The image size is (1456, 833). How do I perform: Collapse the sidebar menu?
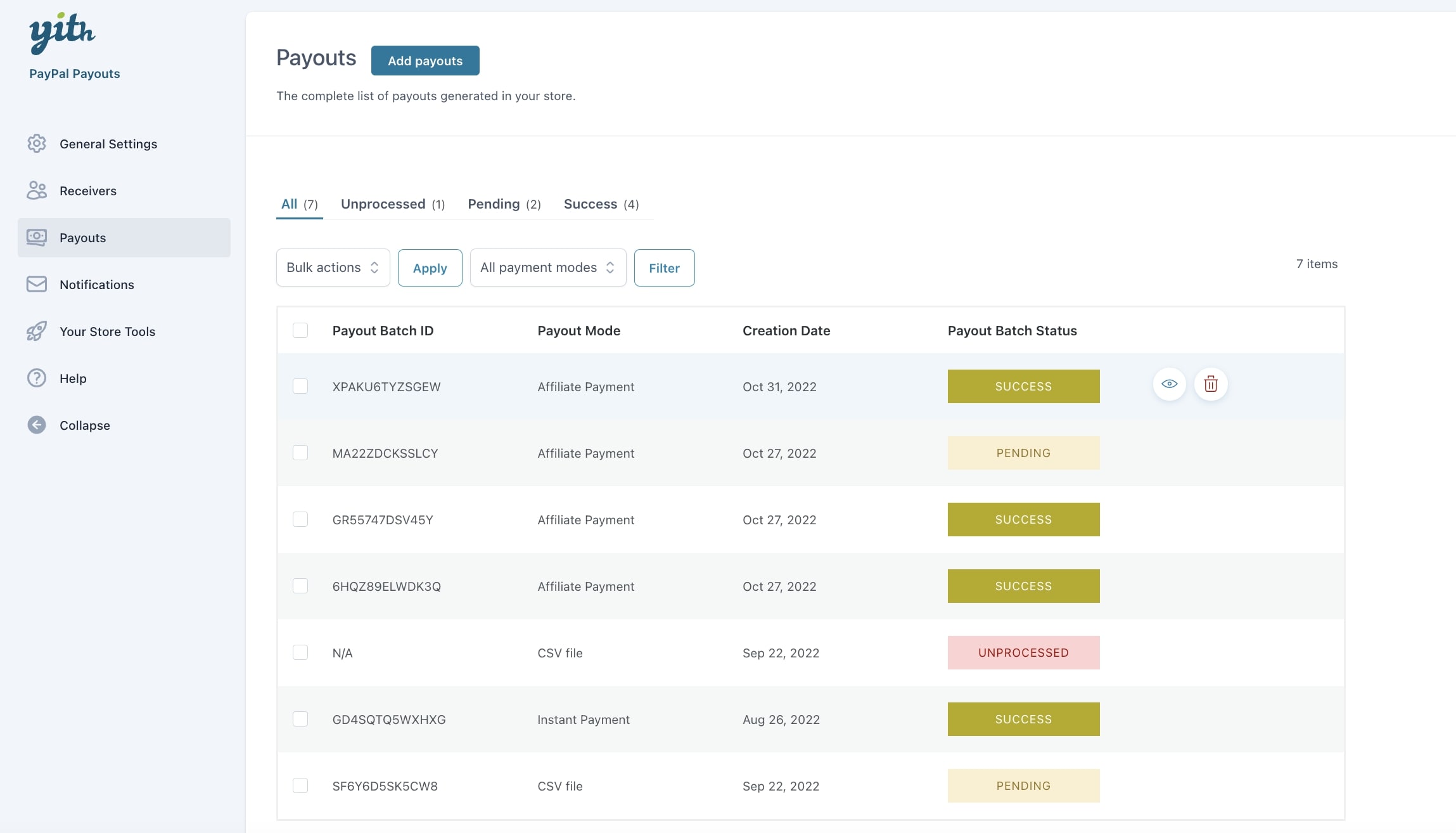tap(124, 425)
